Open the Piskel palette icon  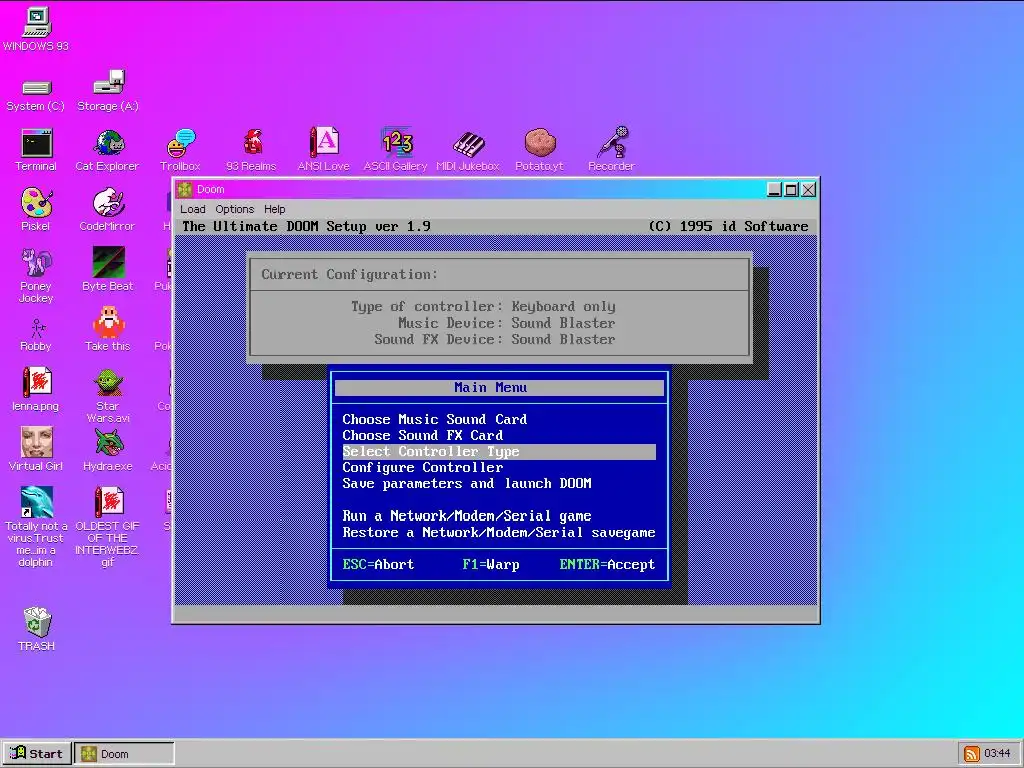pyautogui.click(x=36, y=209)
